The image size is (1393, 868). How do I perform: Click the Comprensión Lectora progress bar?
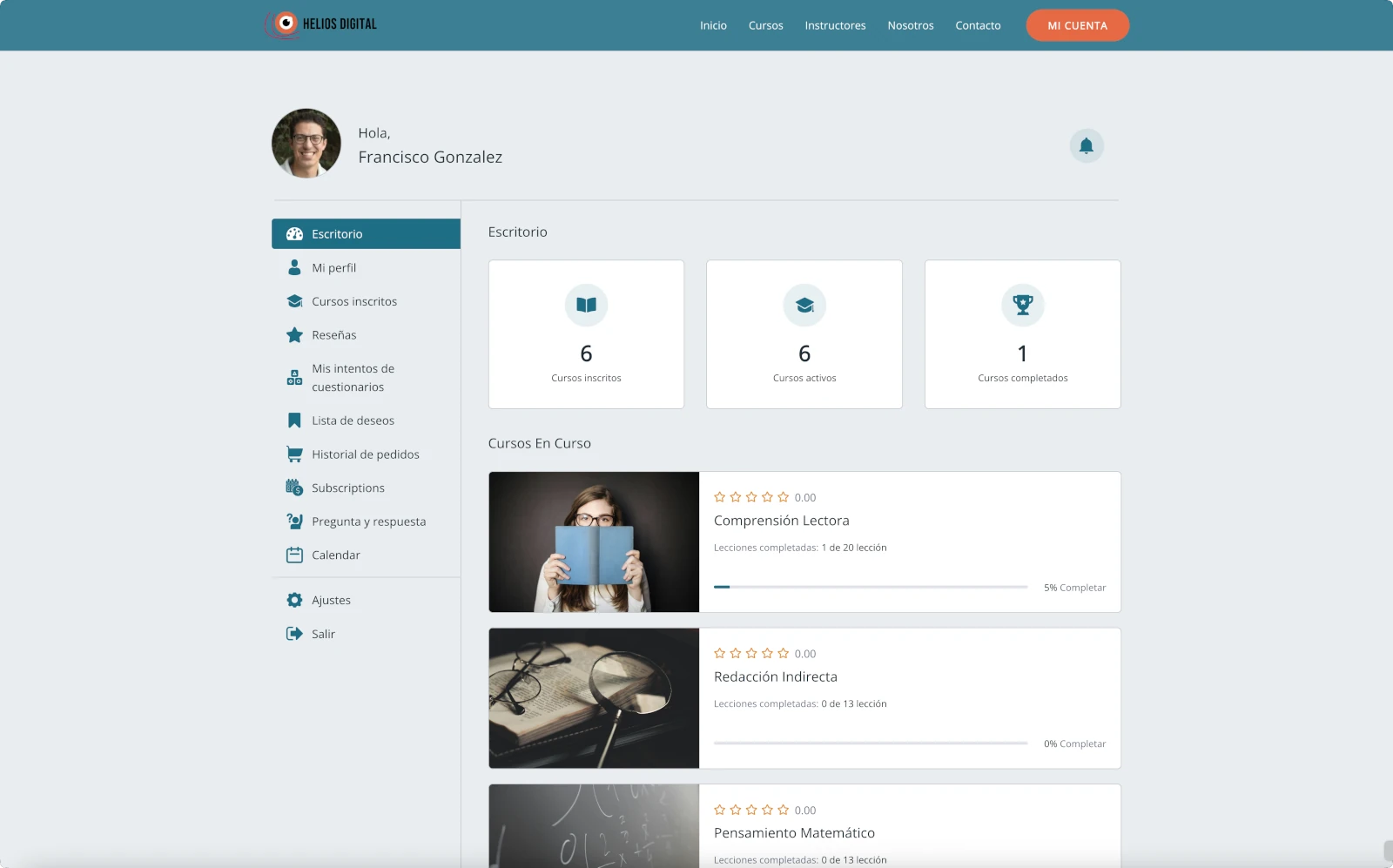[870, 587]
